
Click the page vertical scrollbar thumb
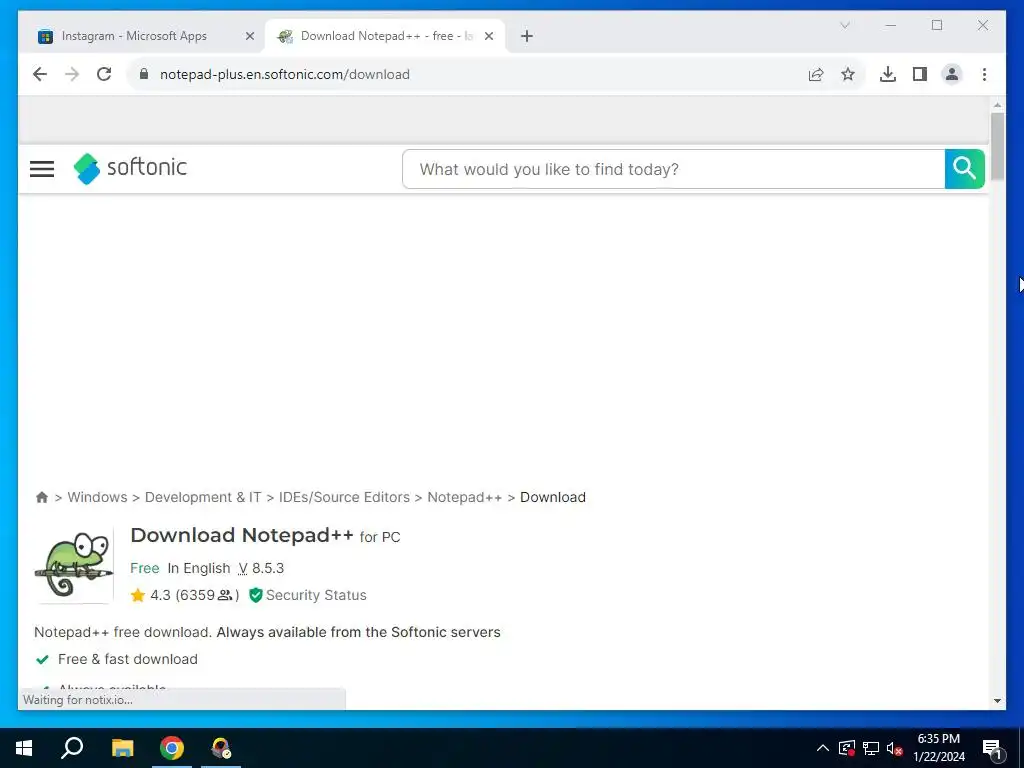[x=997, y=146]
